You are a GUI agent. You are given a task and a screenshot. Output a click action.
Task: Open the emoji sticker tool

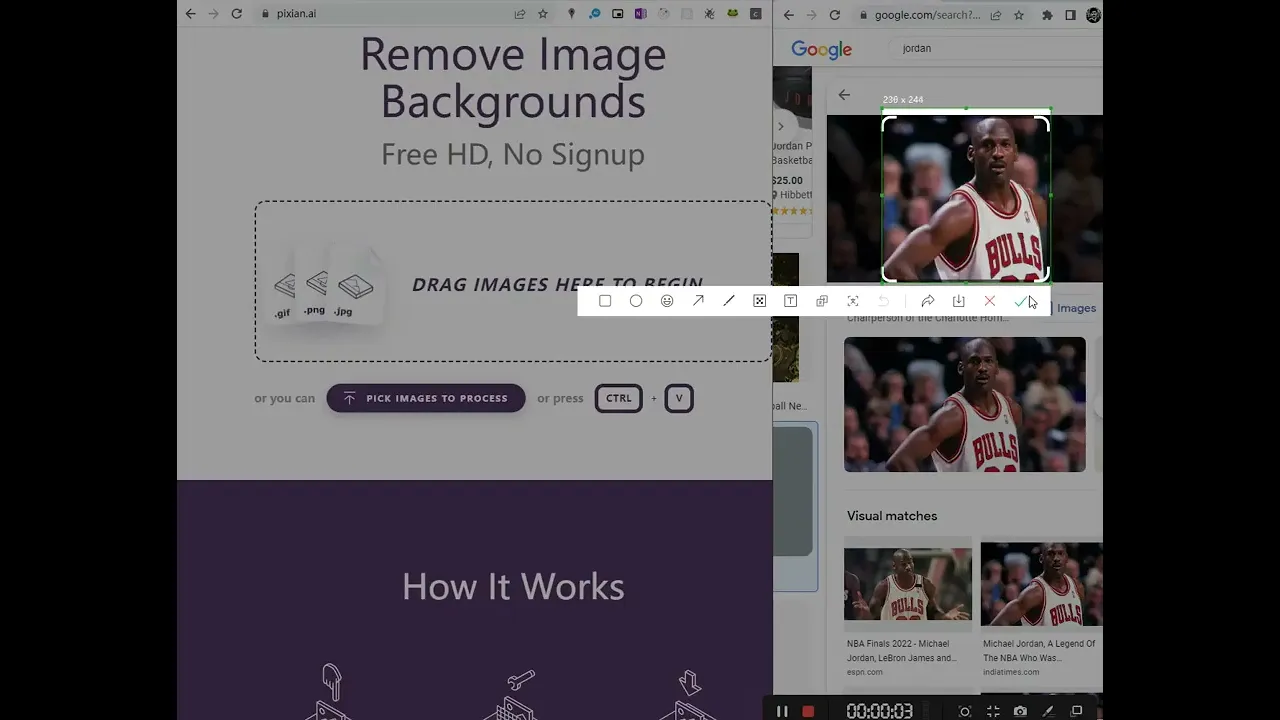click(x=667, y=301)
